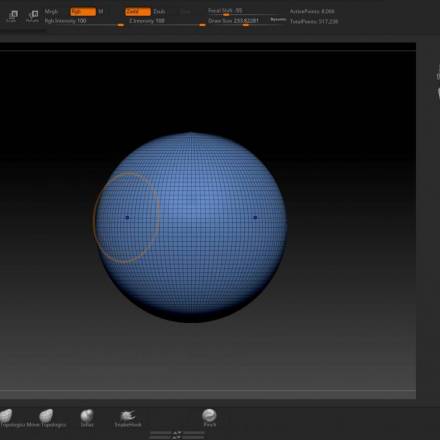Viewport: 440px width, 440px height.
Task: Click the ActivePoints readout
Action: coord(312,11)
